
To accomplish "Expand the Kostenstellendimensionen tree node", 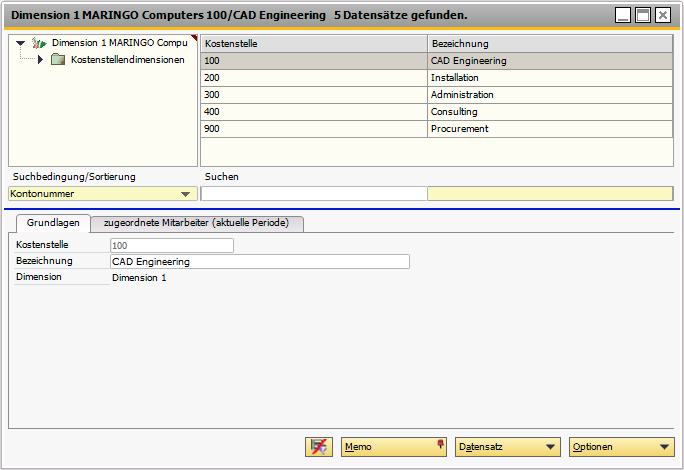I will coord(40,60).
